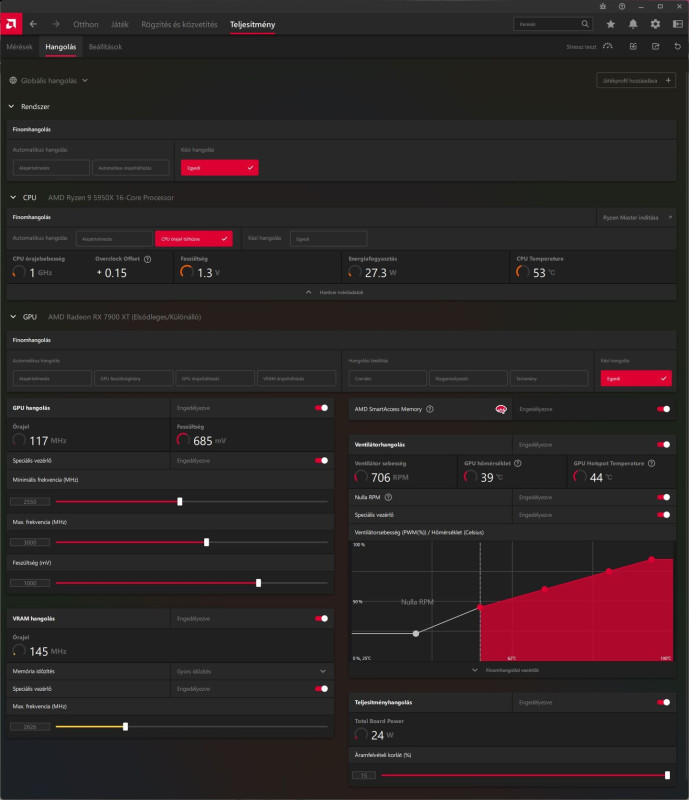Select VRAM órajeltúlhúzás preset

(297, 379)
